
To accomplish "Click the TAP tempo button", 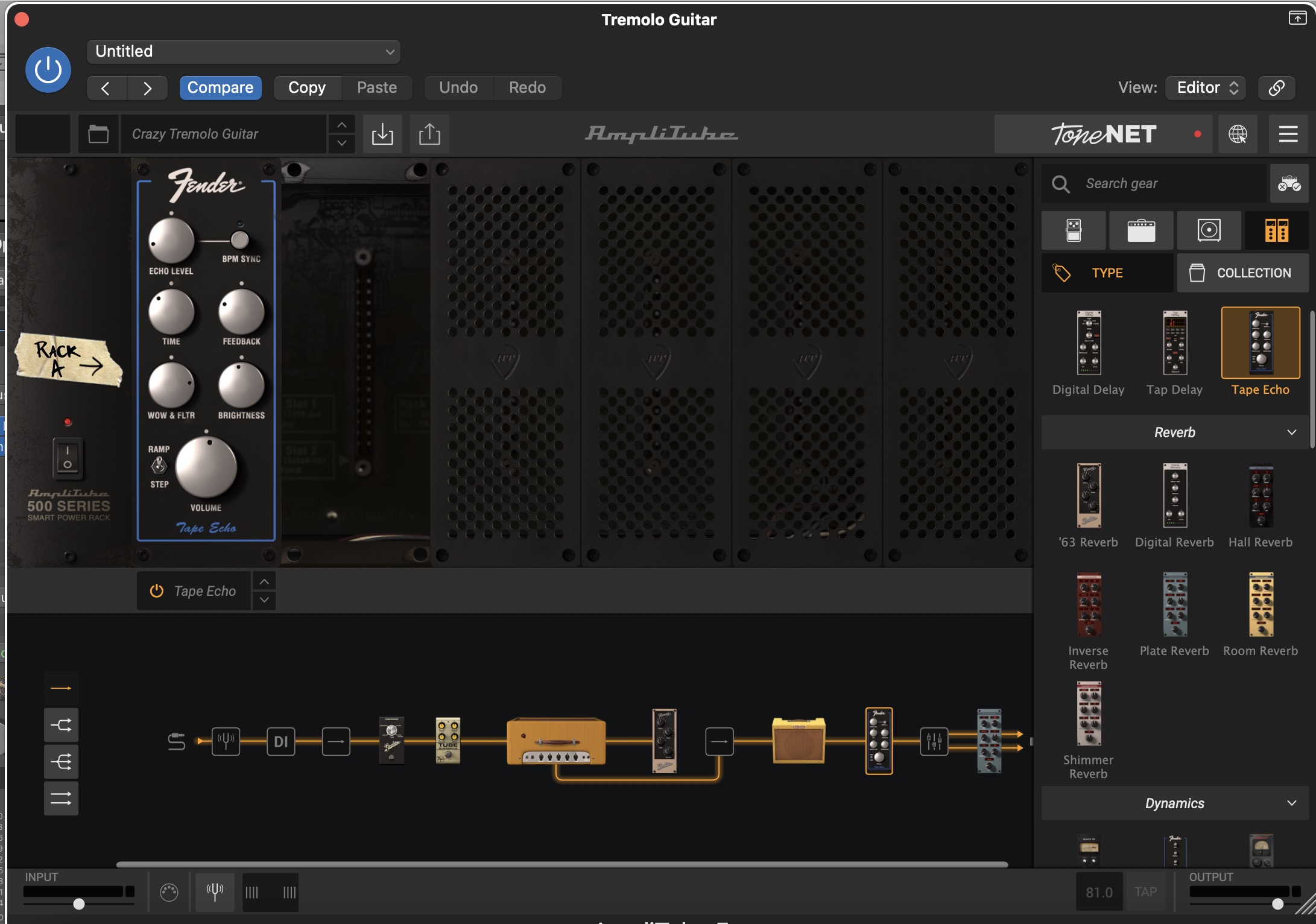I will (1145, 891).
